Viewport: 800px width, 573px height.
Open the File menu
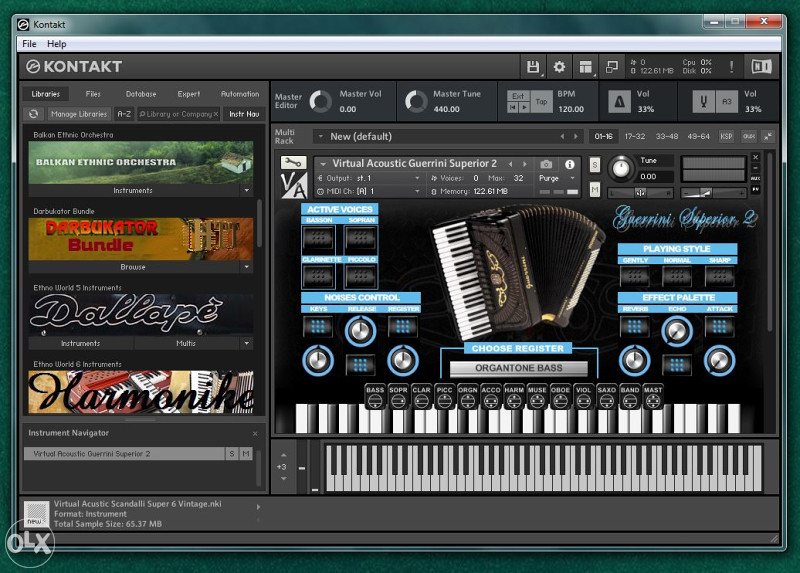point(29,44)
